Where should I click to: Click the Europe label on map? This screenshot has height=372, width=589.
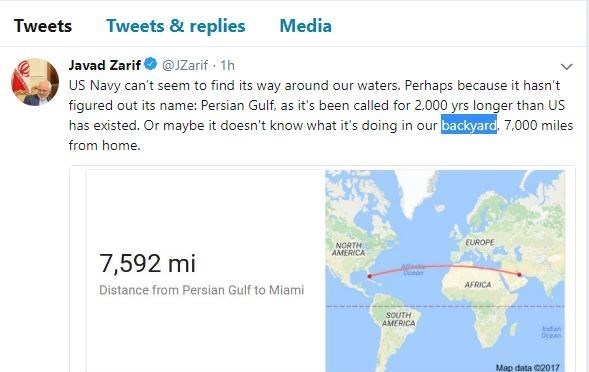pos(480,242)
